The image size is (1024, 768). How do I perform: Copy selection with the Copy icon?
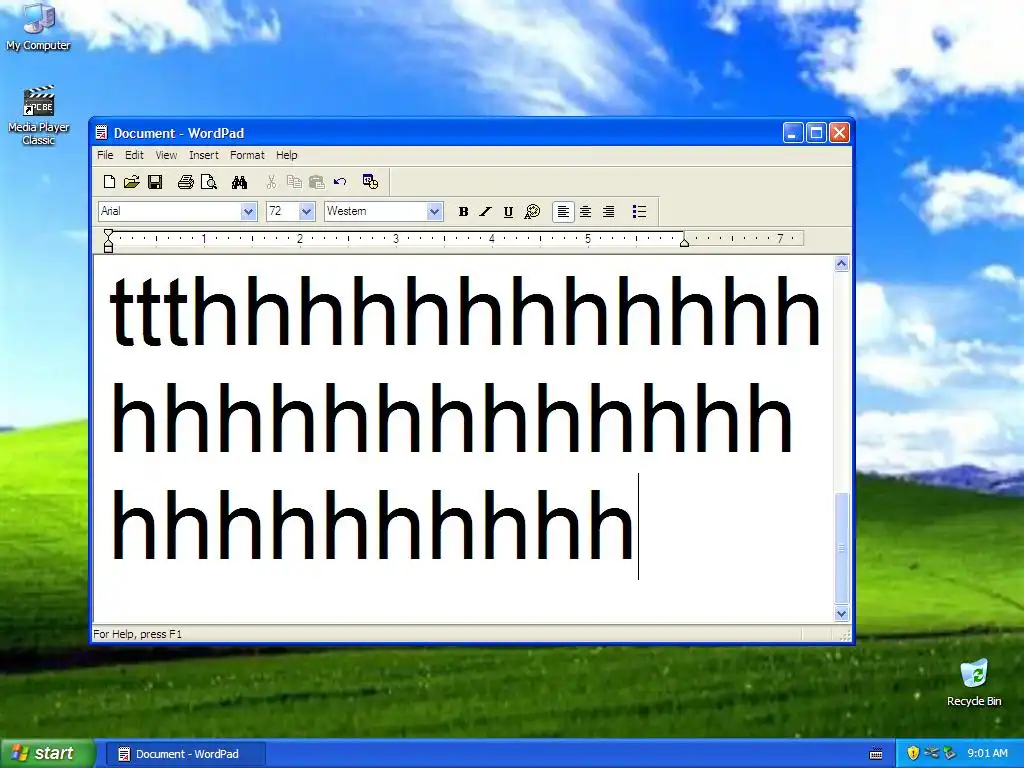click(295, 182)
